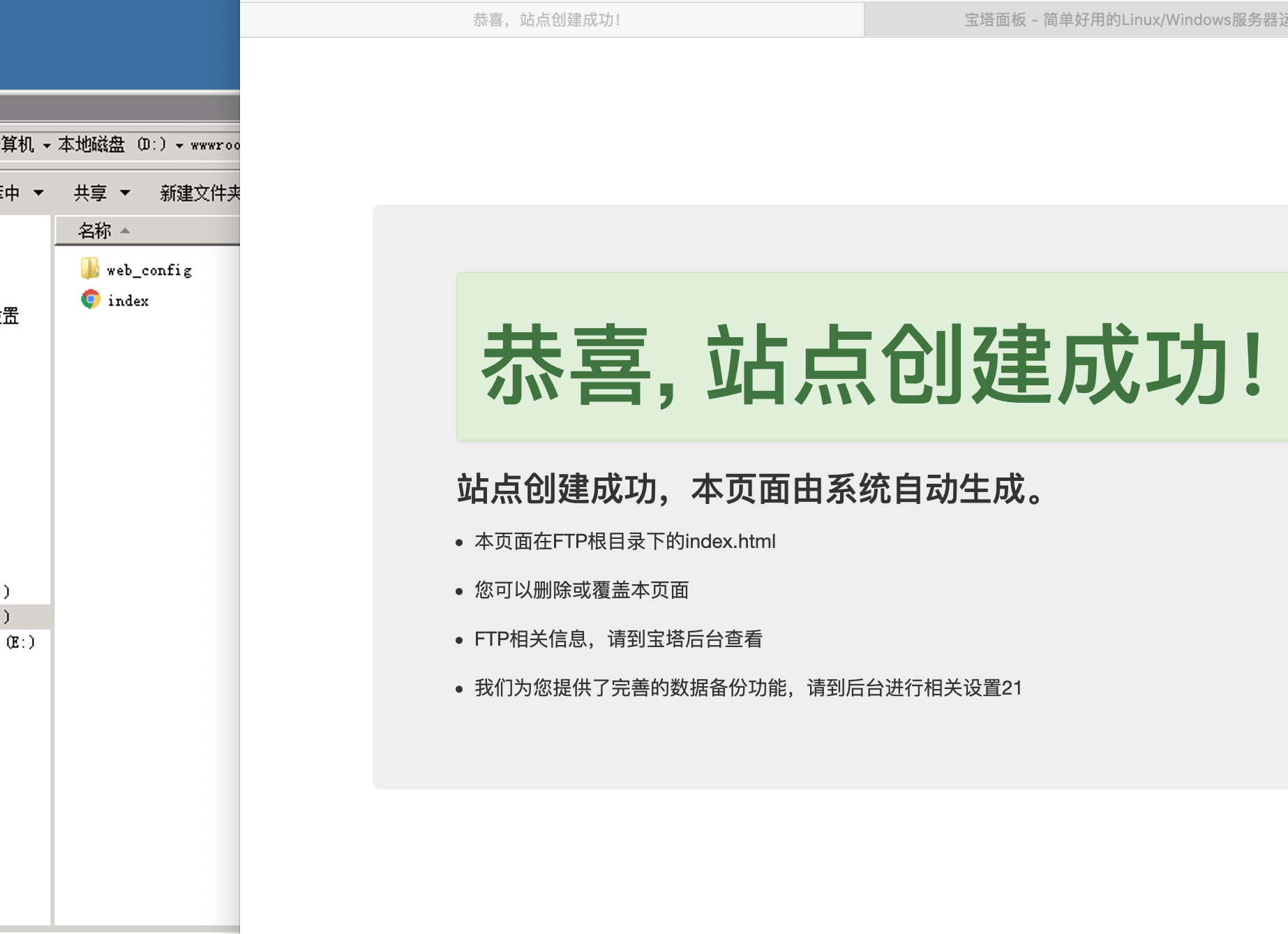Switch to the 恭喜，站点创建成功 browser tab
This screenshot has width=1288, height=934.
[x=552, y=20]
